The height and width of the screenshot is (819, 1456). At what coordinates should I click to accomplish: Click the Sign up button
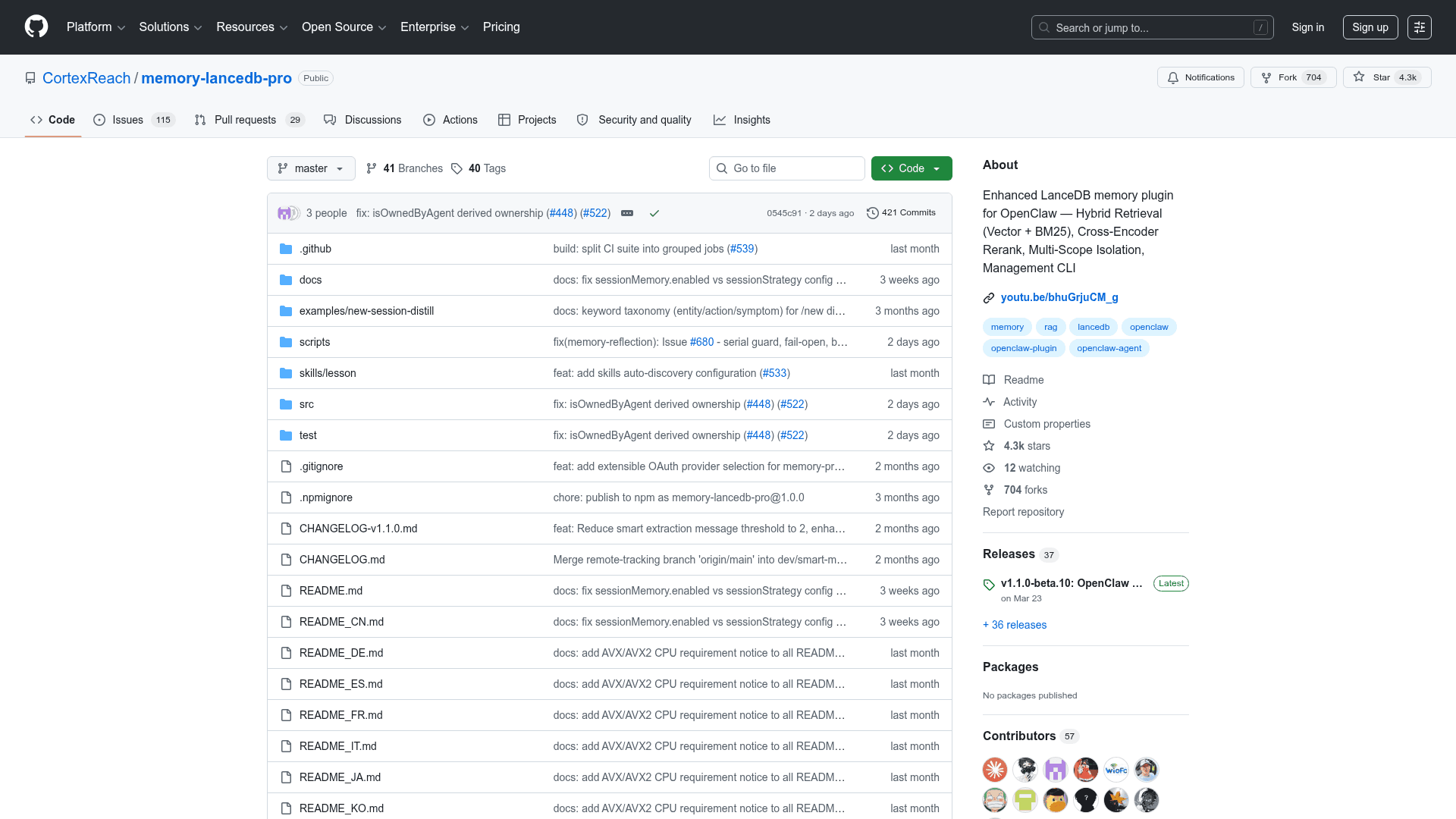tap(1370, 27)
